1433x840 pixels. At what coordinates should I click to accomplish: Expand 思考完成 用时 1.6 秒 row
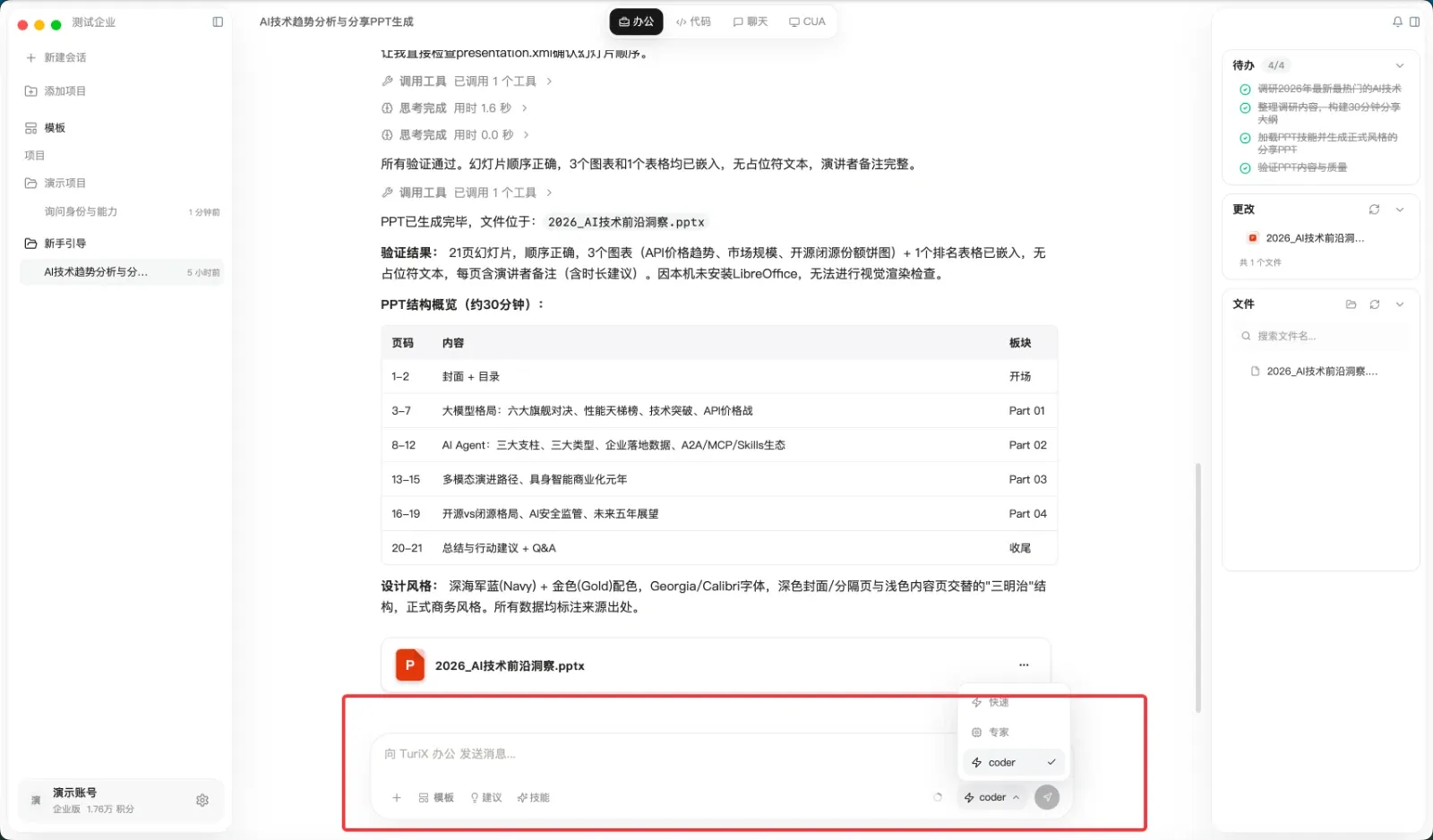coord(454,108)
